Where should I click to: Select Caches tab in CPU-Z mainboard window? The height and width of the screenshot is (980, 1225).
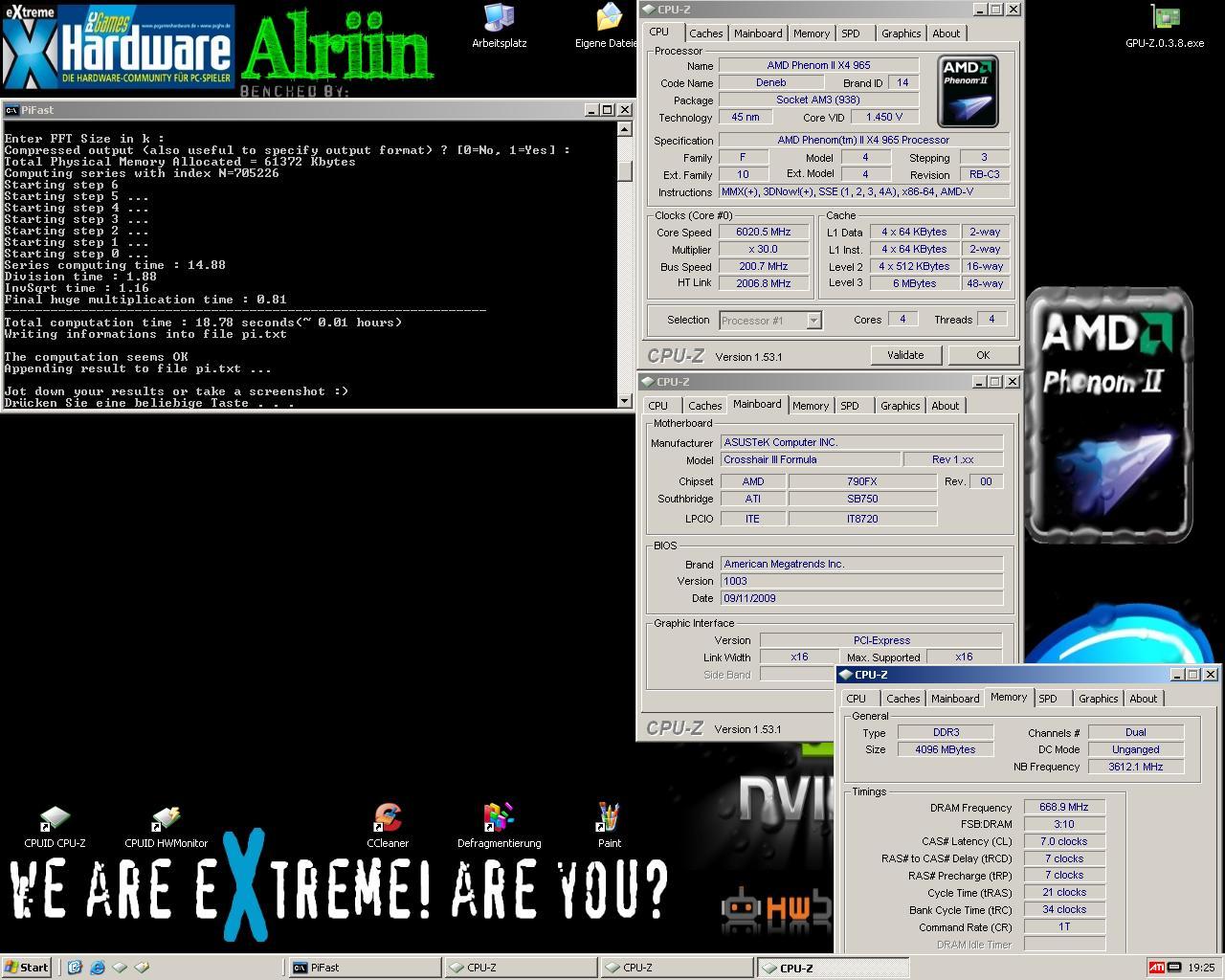tap(705, 406)
